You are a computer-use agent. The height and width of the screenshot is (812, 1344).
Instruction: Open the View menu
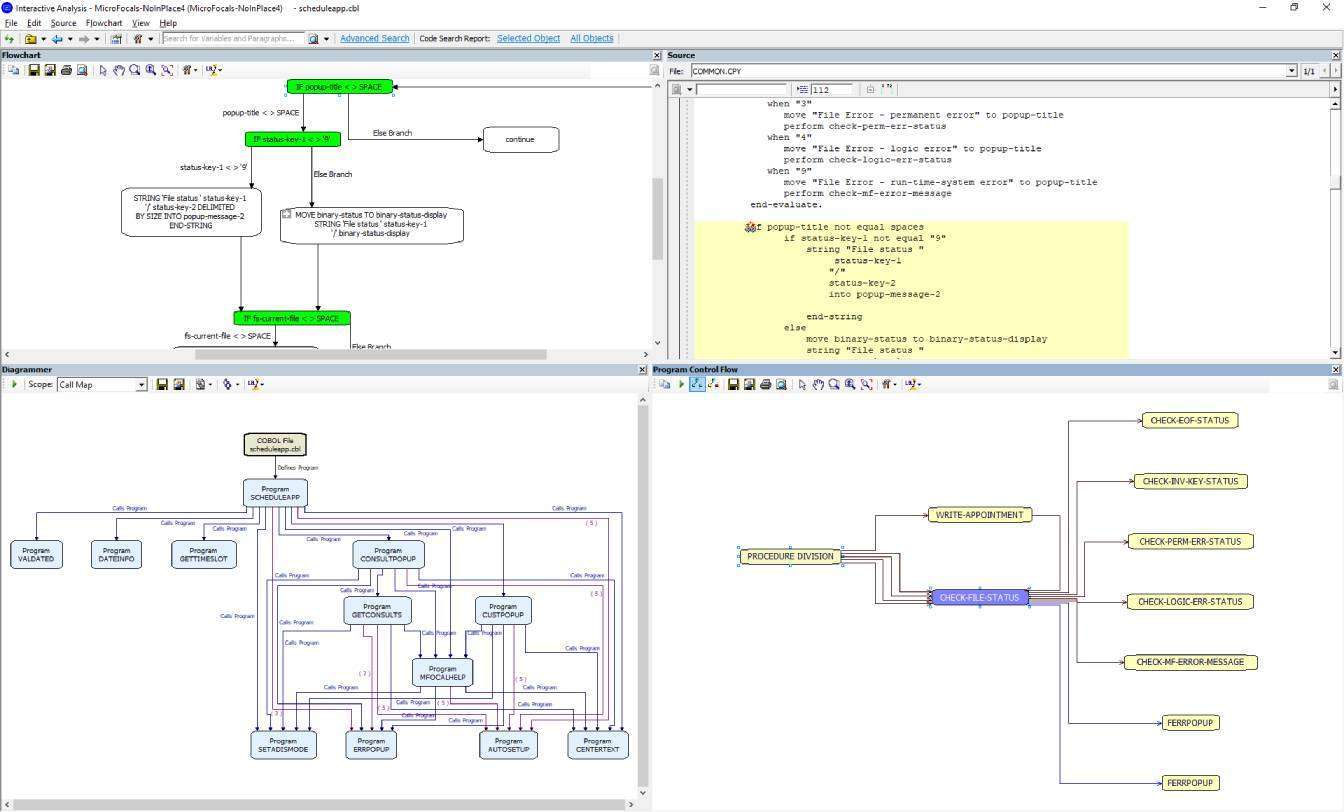(x=141, y=23)
